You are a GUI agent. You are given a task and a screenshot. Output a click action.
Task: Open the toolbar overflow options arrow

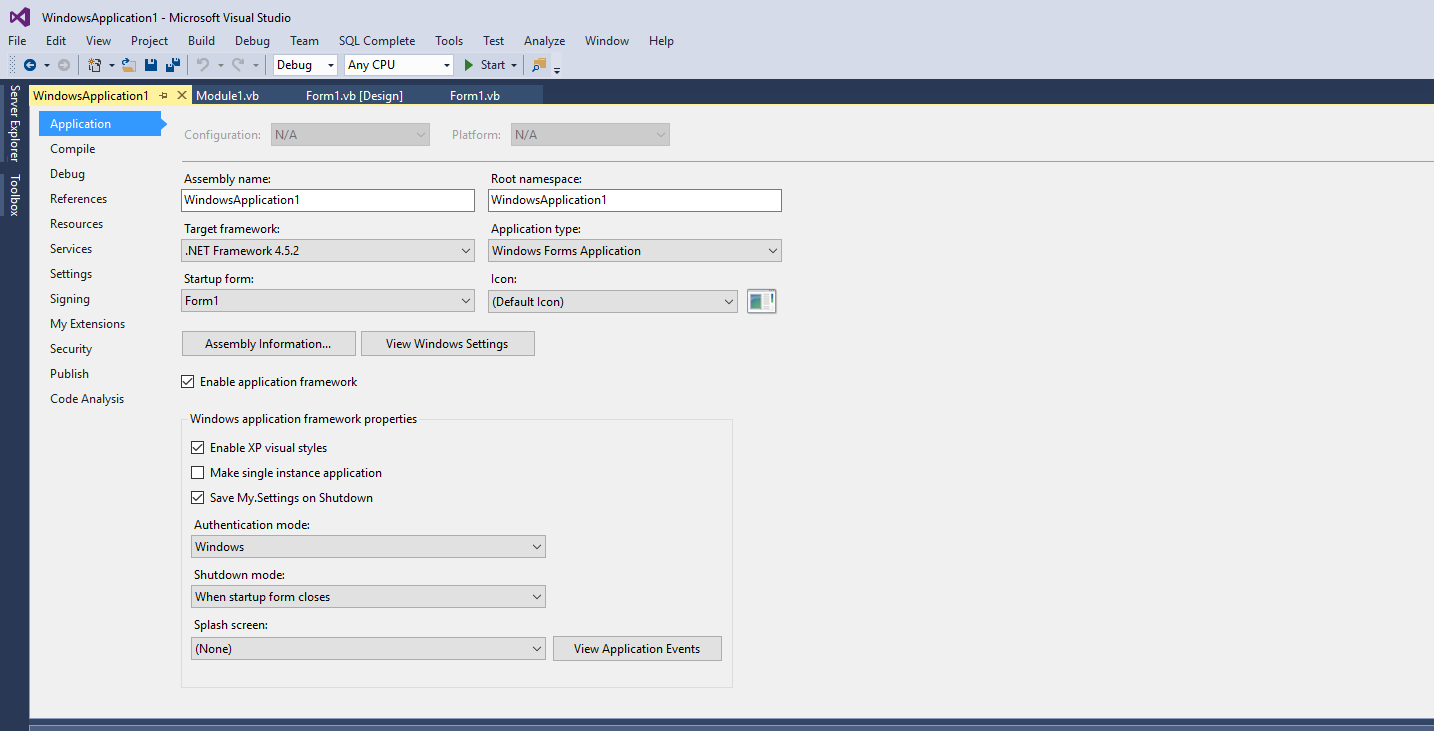click(x=557, y=69)
